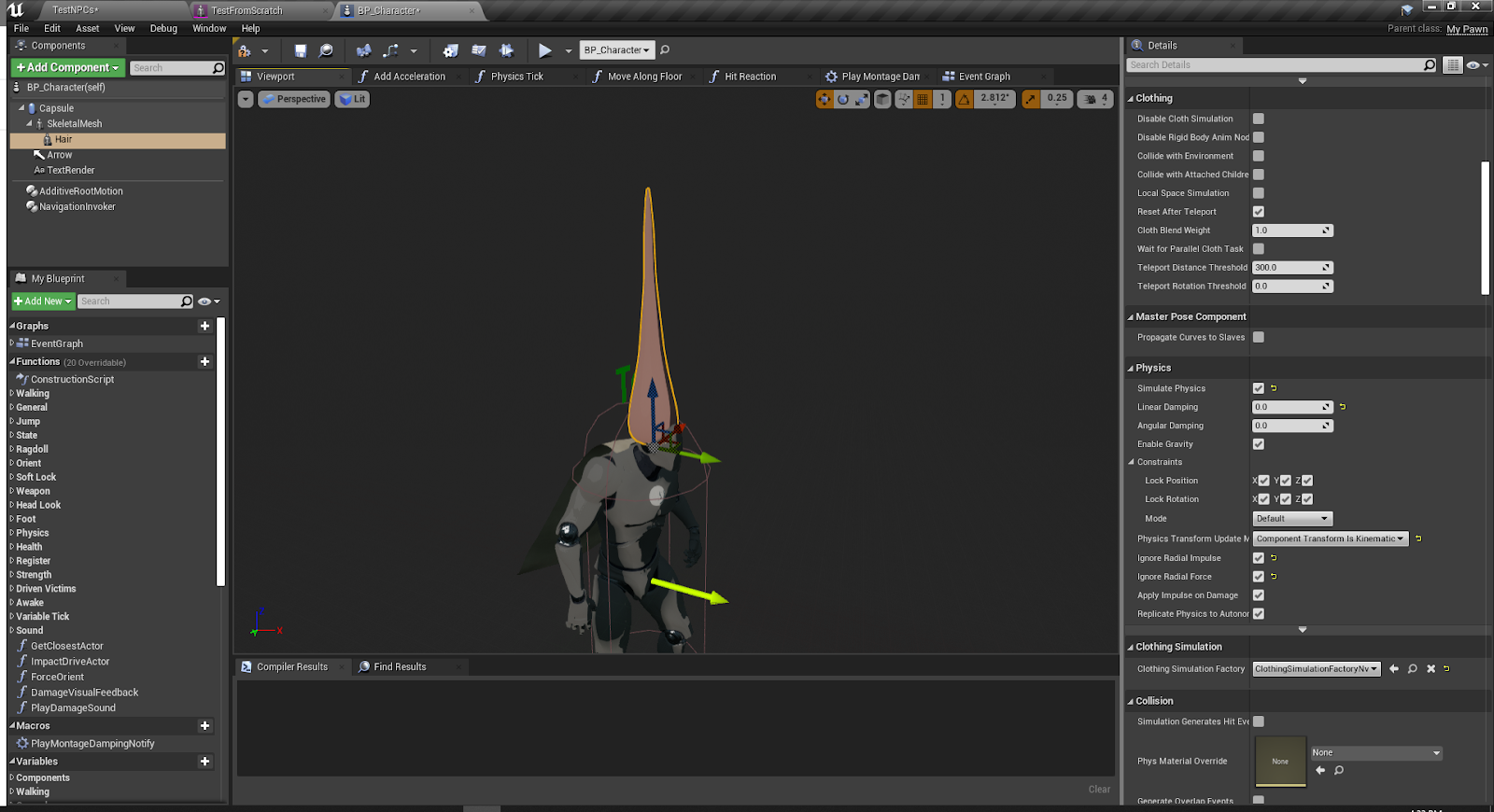Select the scale gizmo tool in viewport

(x=862, y=99)
